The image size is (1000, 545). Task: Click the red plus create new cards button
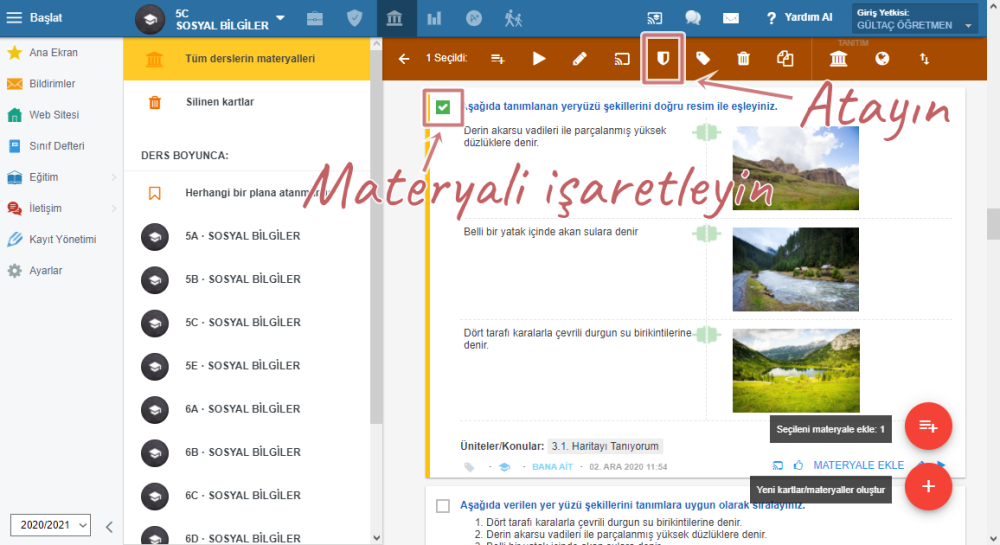click(x=928, y=486)
